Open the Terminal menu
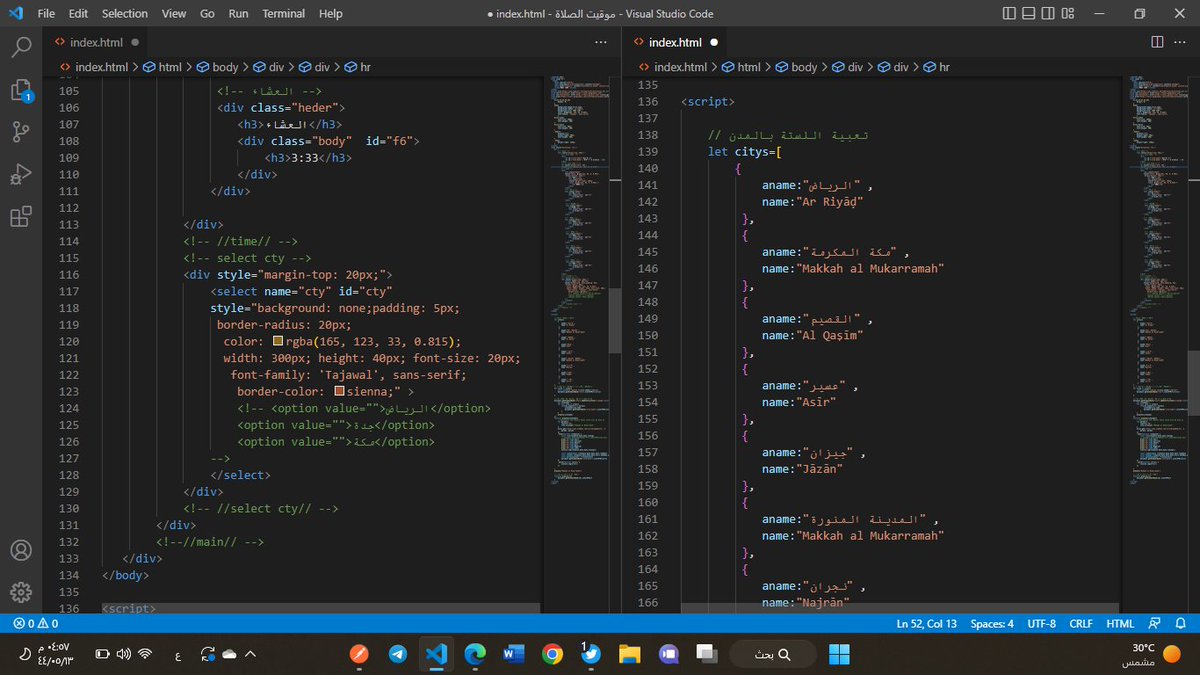This screenshot has width=1200, height=675. [x=284, y=14]
